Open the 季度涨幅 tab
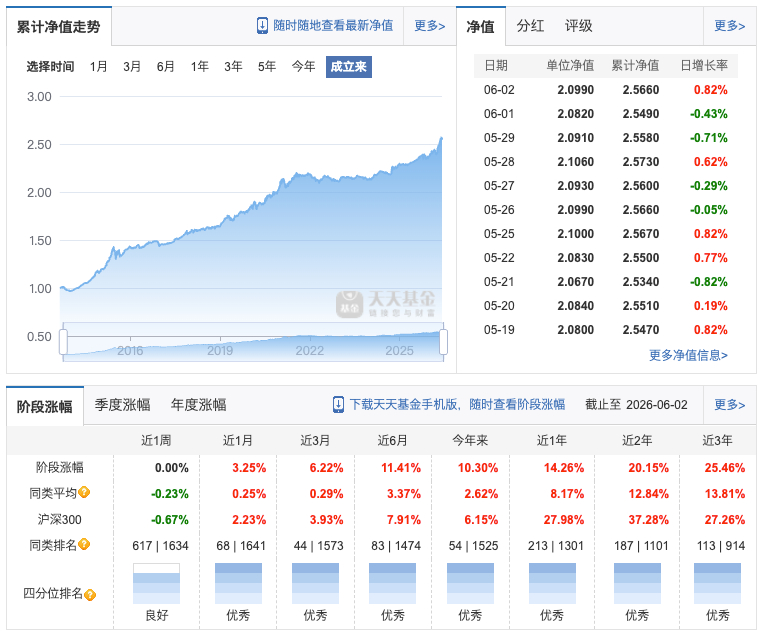 point(122,405)
